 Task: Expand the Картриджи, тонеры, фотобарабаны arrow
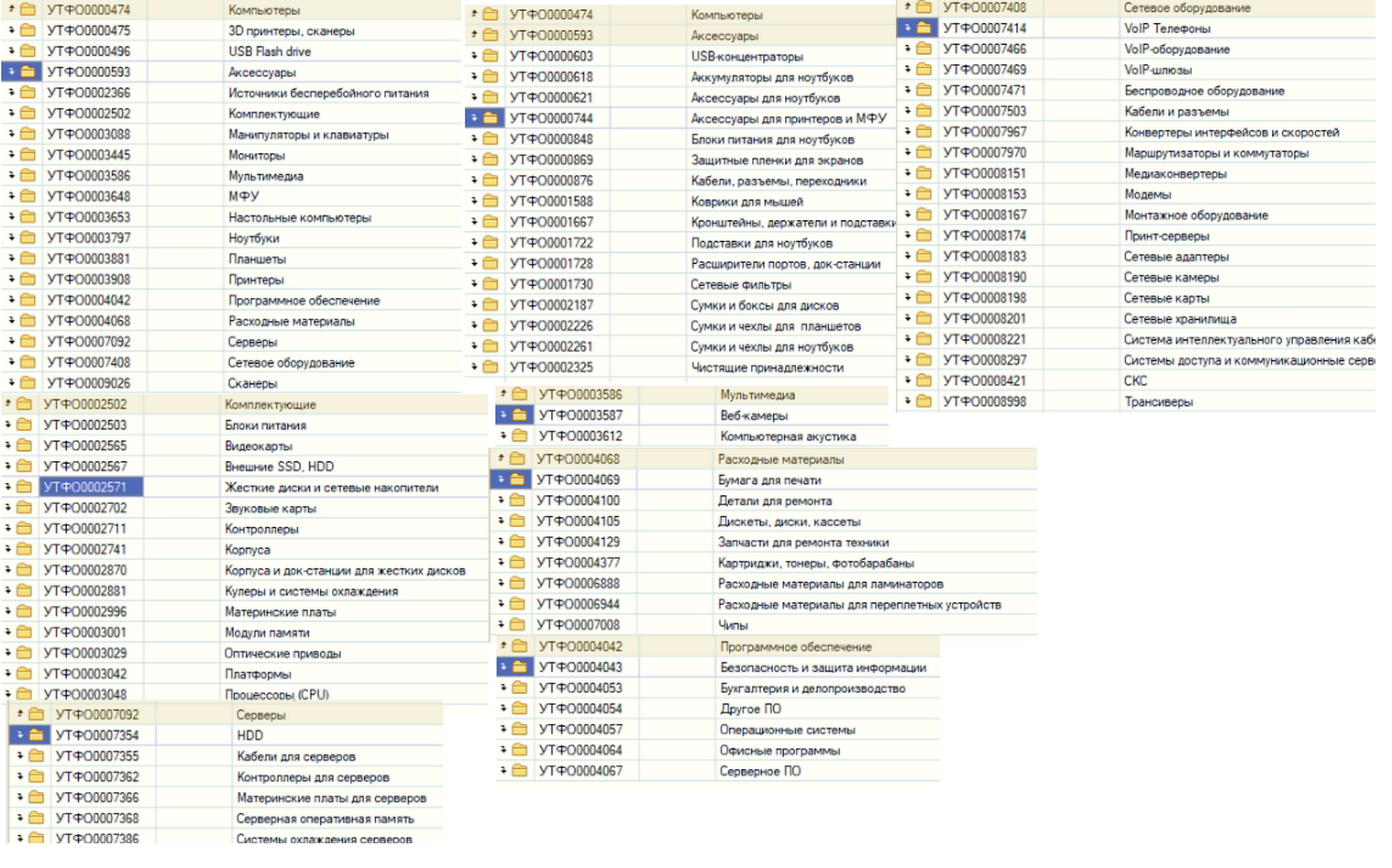(x=501, y=563)
